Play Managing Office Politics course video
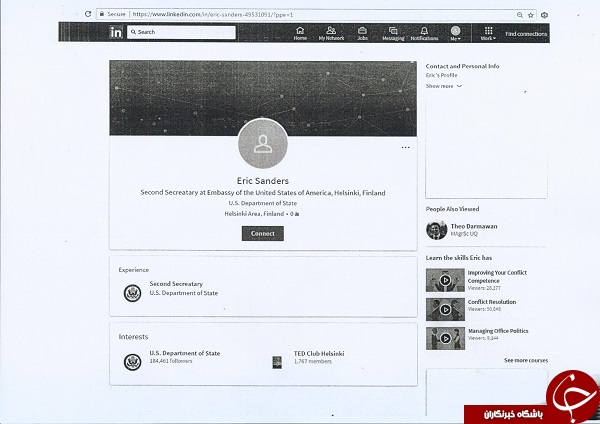Image resolution: width=600 pixels, height=424 pixels. point(445,338)
